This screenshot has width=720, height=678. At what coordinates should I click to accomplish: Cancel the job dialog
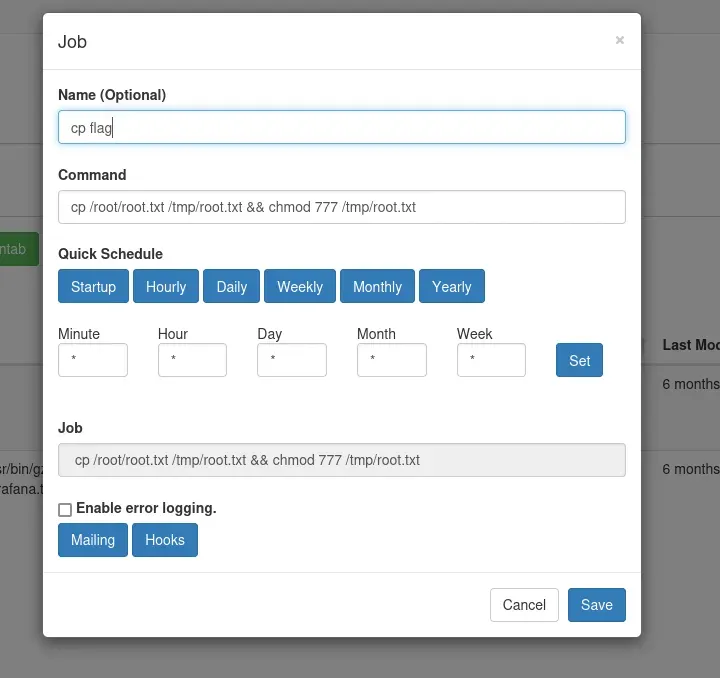tap(524, 605)
